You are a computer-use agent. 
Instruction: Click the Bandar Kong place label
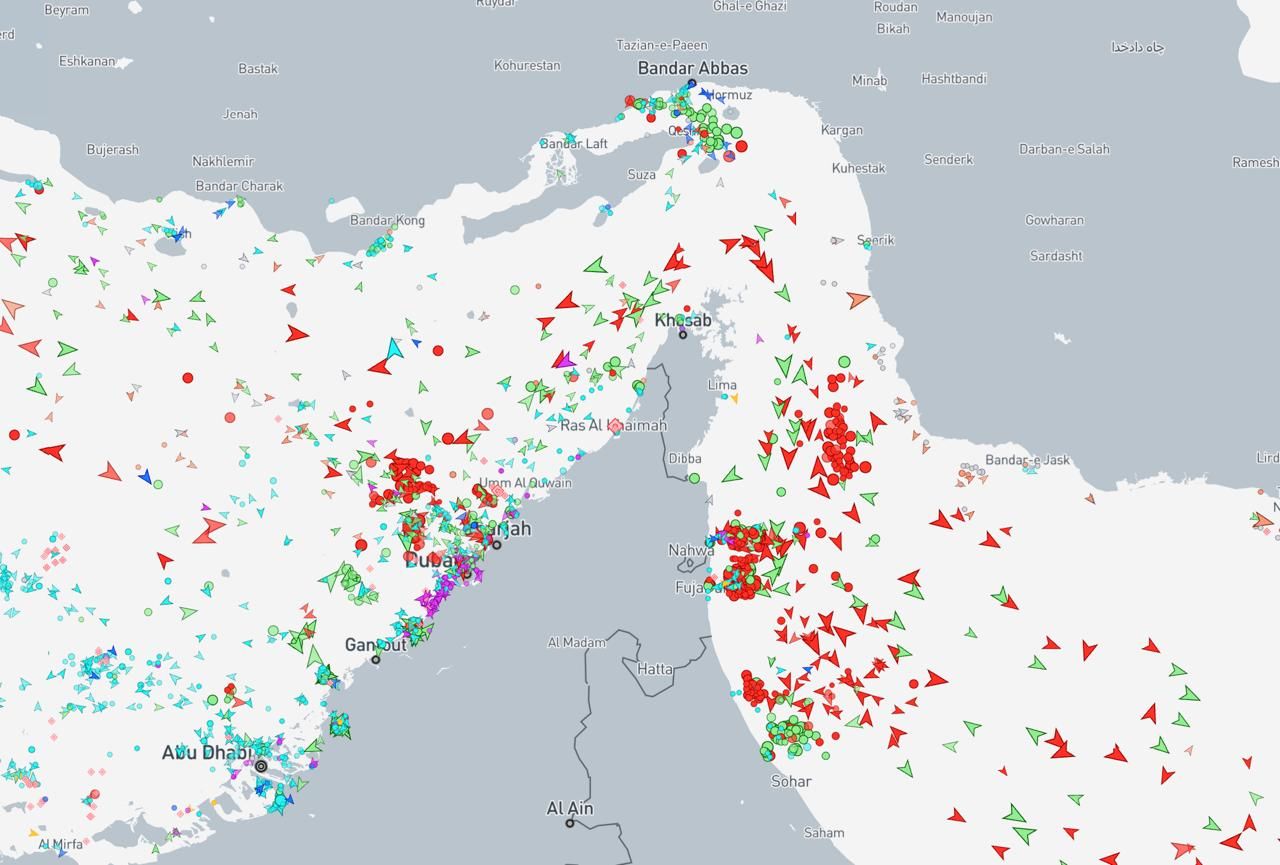pos(387,220)
